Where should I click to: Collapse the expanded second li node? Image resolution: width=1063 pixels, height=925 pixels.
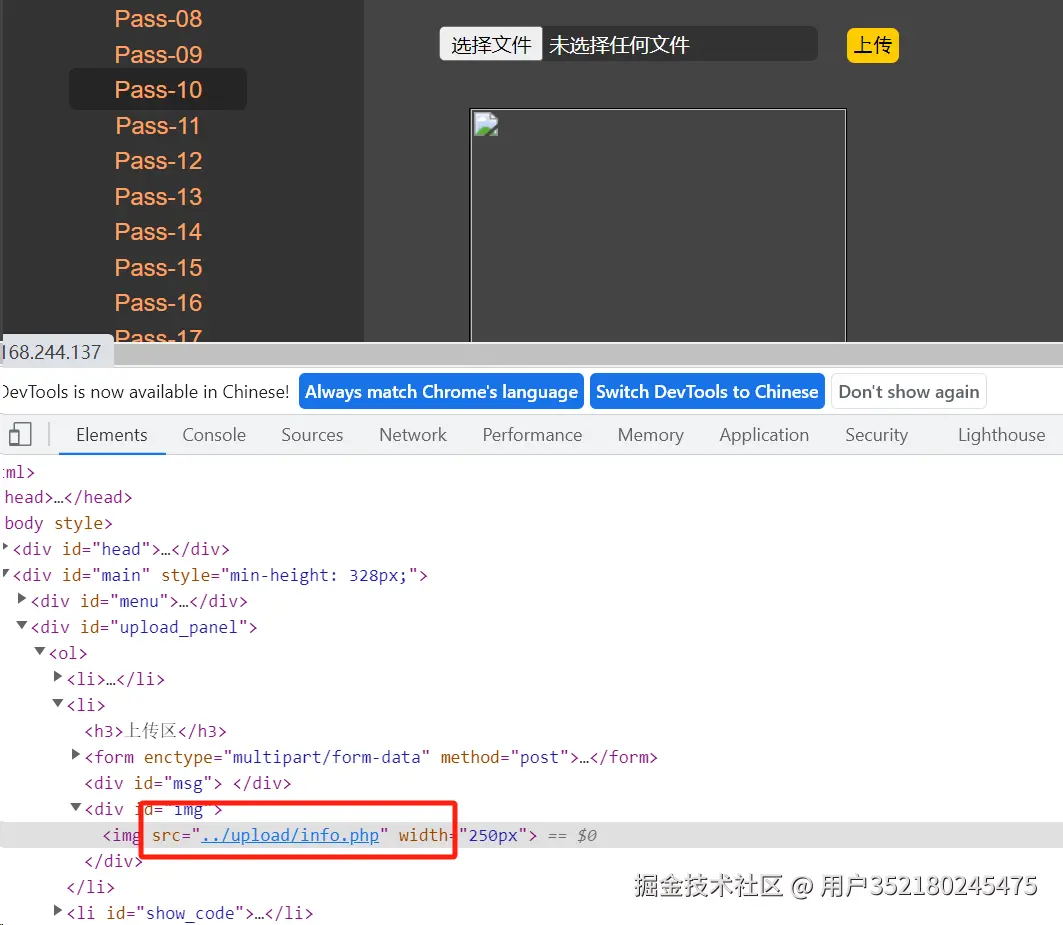(x=58, y=703)
